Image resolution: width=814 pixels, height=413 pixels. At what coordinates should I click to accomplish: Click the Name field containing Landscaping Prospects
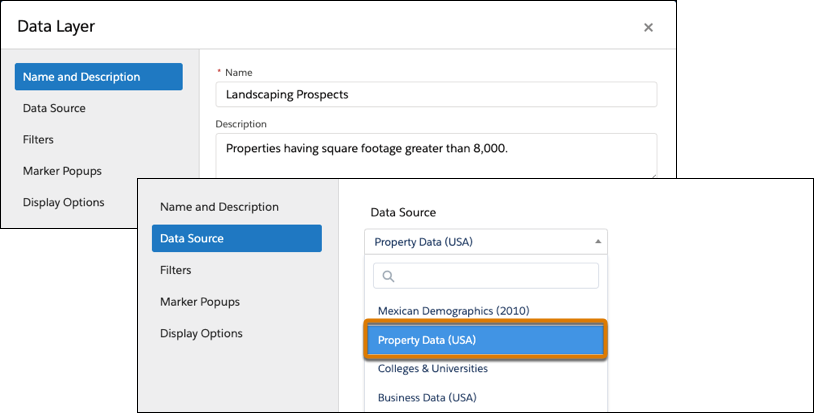pos(437,94)
